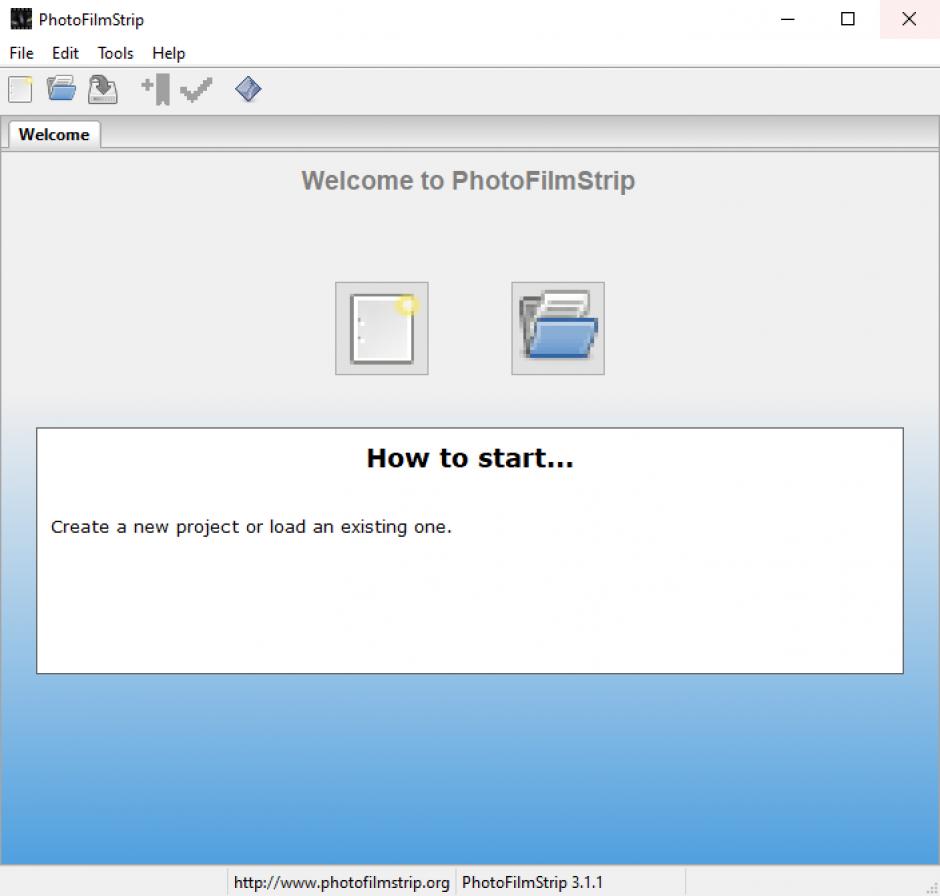Click the window resize grip in status bar
The height and width of the screenshot is (896, 940).
click(x=932, y=888)
